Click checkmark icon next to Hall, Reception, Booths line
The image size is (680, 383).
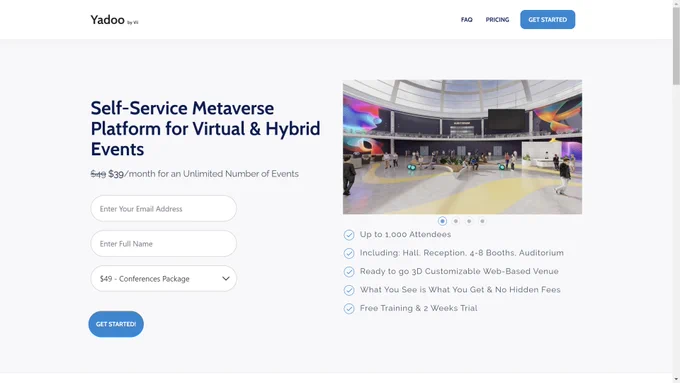point(349,253)
